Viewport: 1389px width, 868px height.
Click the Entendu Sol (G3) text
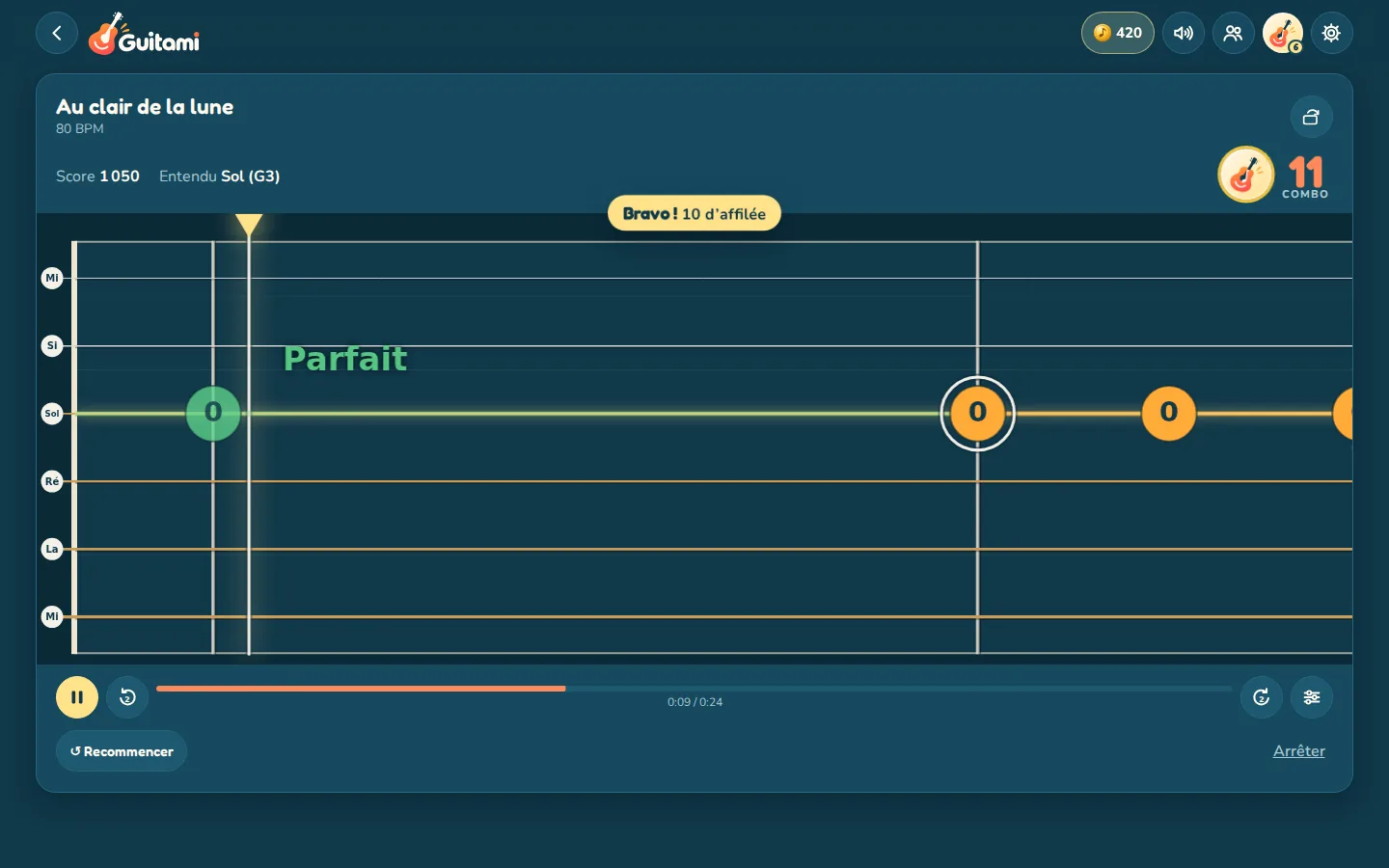point(220,176)
